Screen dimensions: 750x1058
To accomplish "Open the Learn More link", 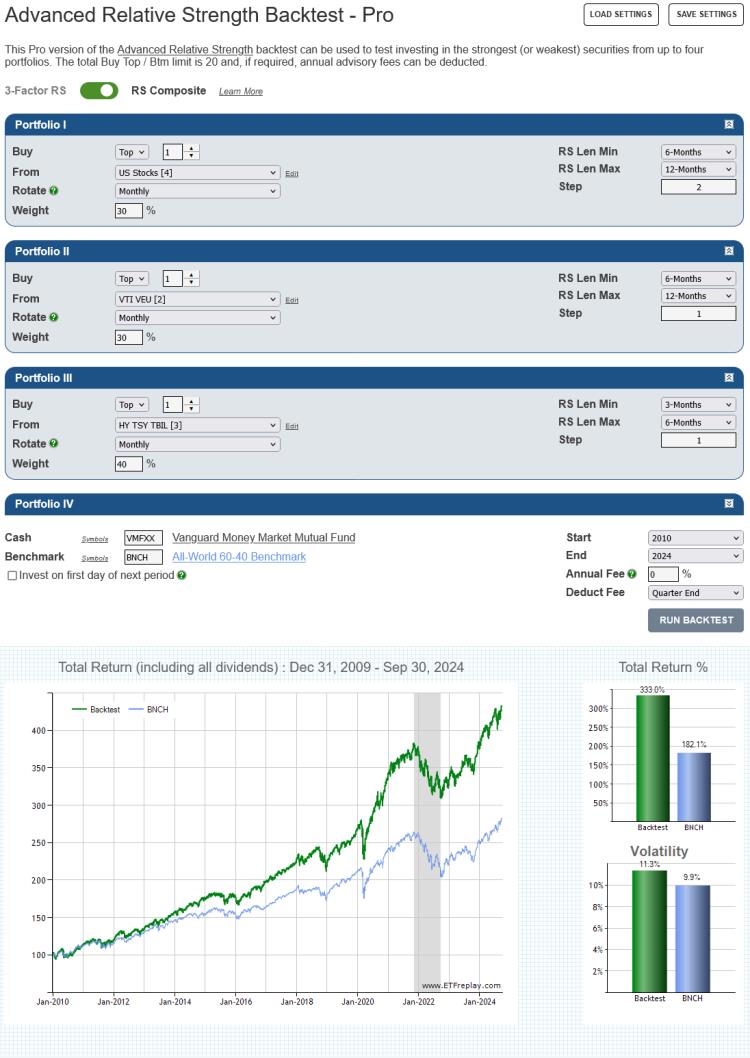I will coord(240,92).
